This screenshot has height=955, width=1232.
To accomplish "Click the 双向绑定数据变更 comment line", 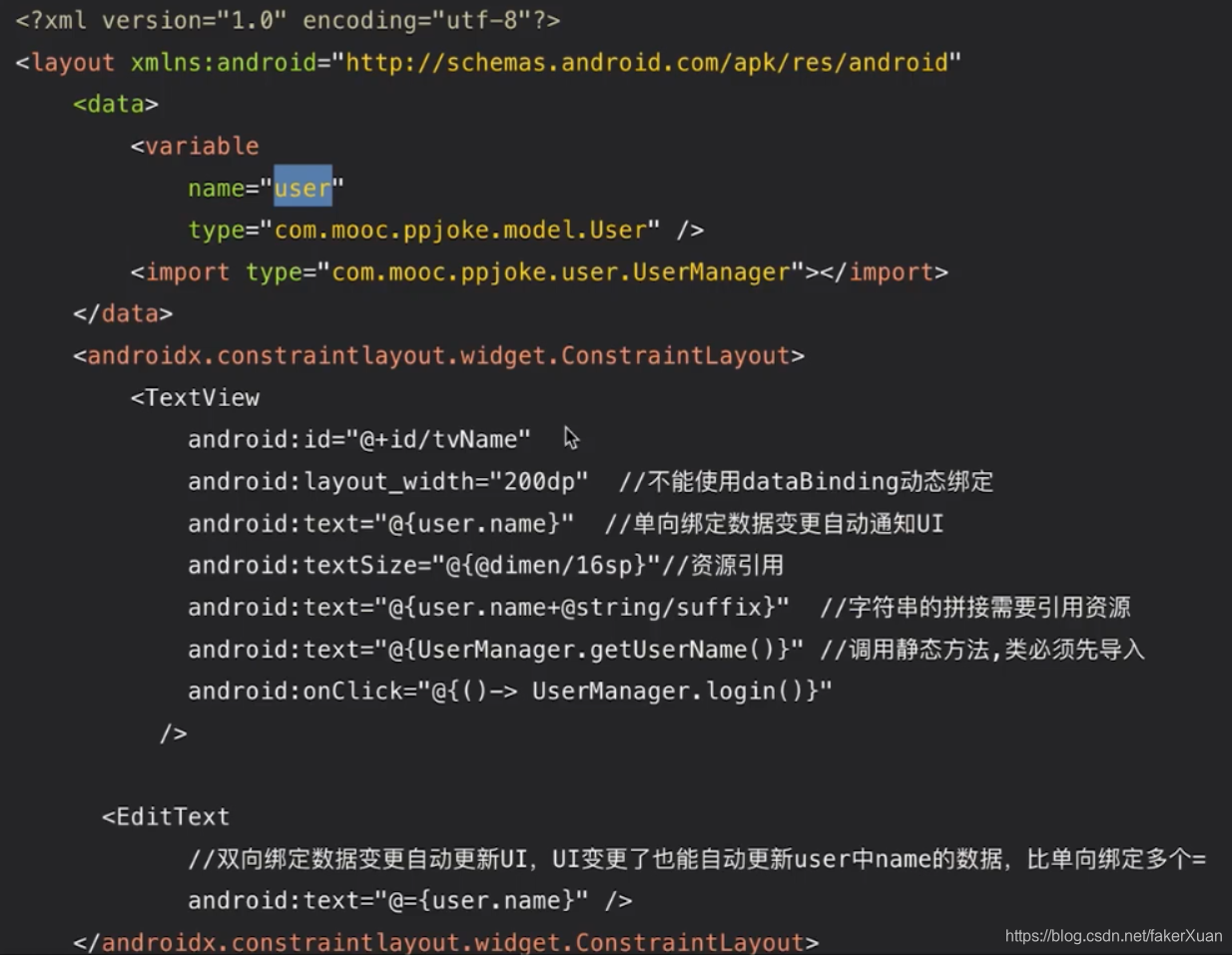I will tap(697, 858).
